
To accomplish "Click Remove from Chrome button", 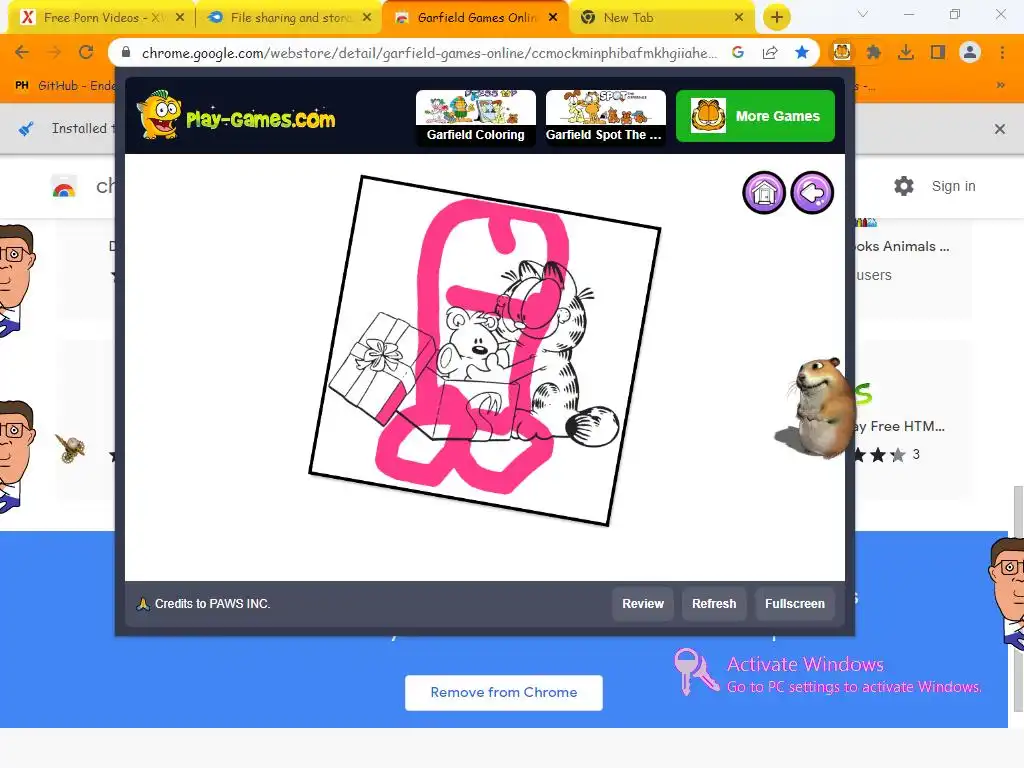I will [504, 692].
